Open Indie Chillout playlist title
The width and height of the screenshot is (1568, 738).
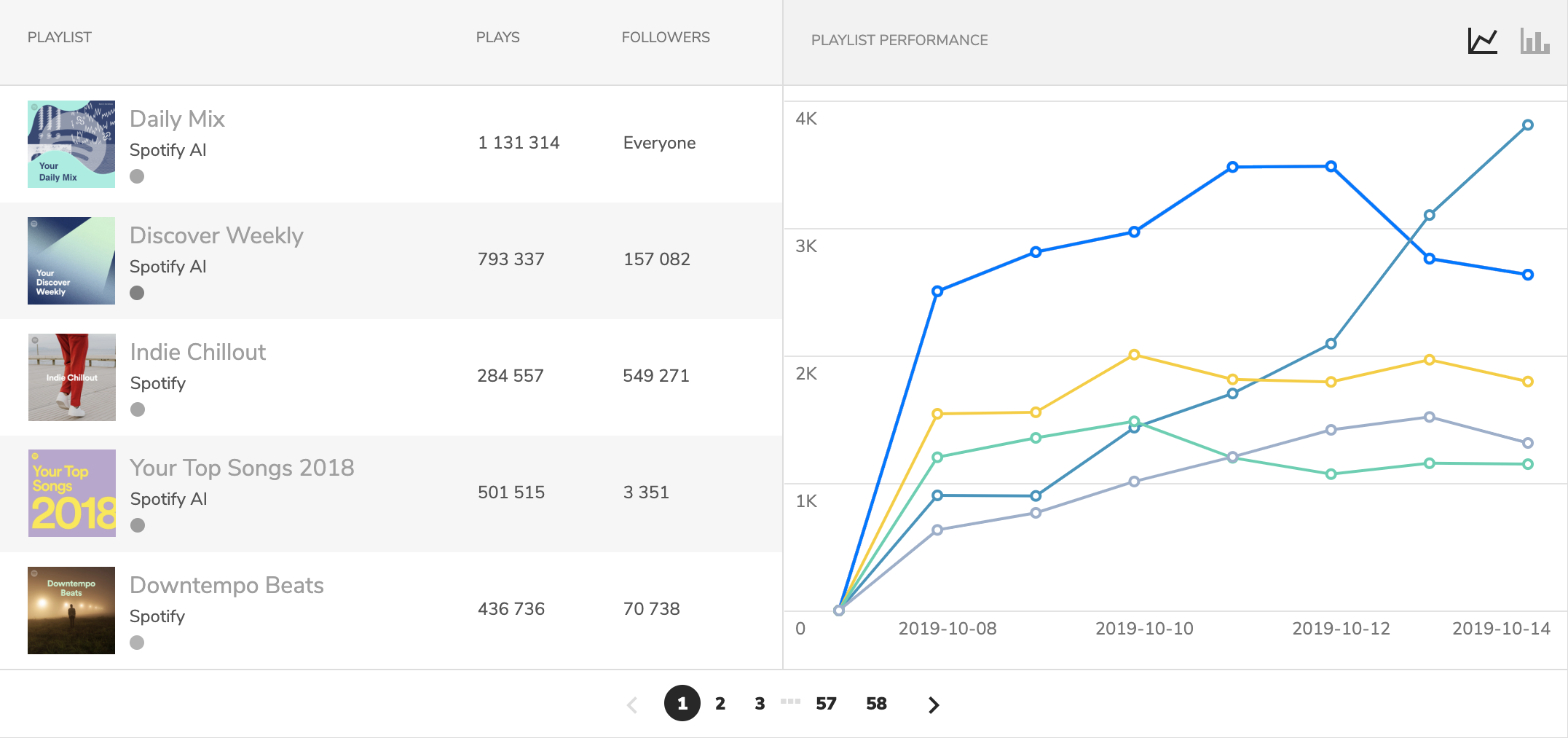[198, 352]
